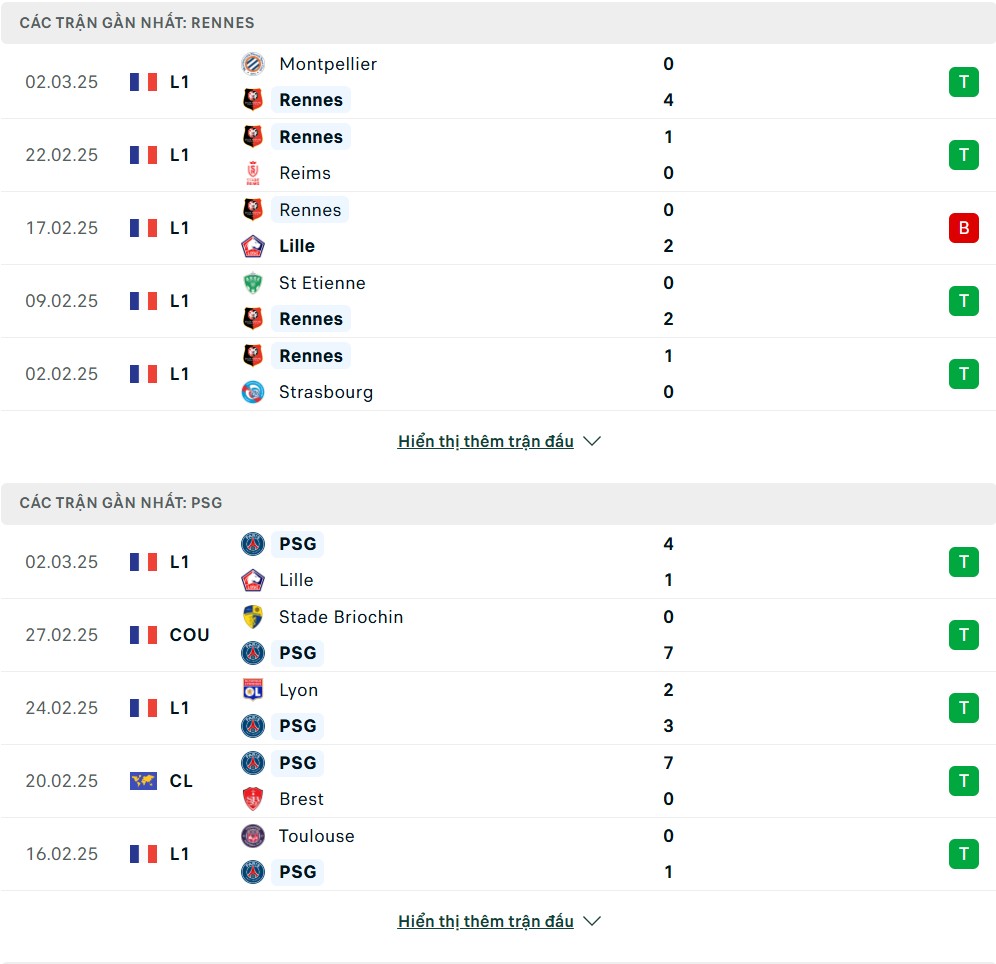Click the Stade Briochin crest
The width and height of the screenshot is (996, 964).
click(253, 617)
